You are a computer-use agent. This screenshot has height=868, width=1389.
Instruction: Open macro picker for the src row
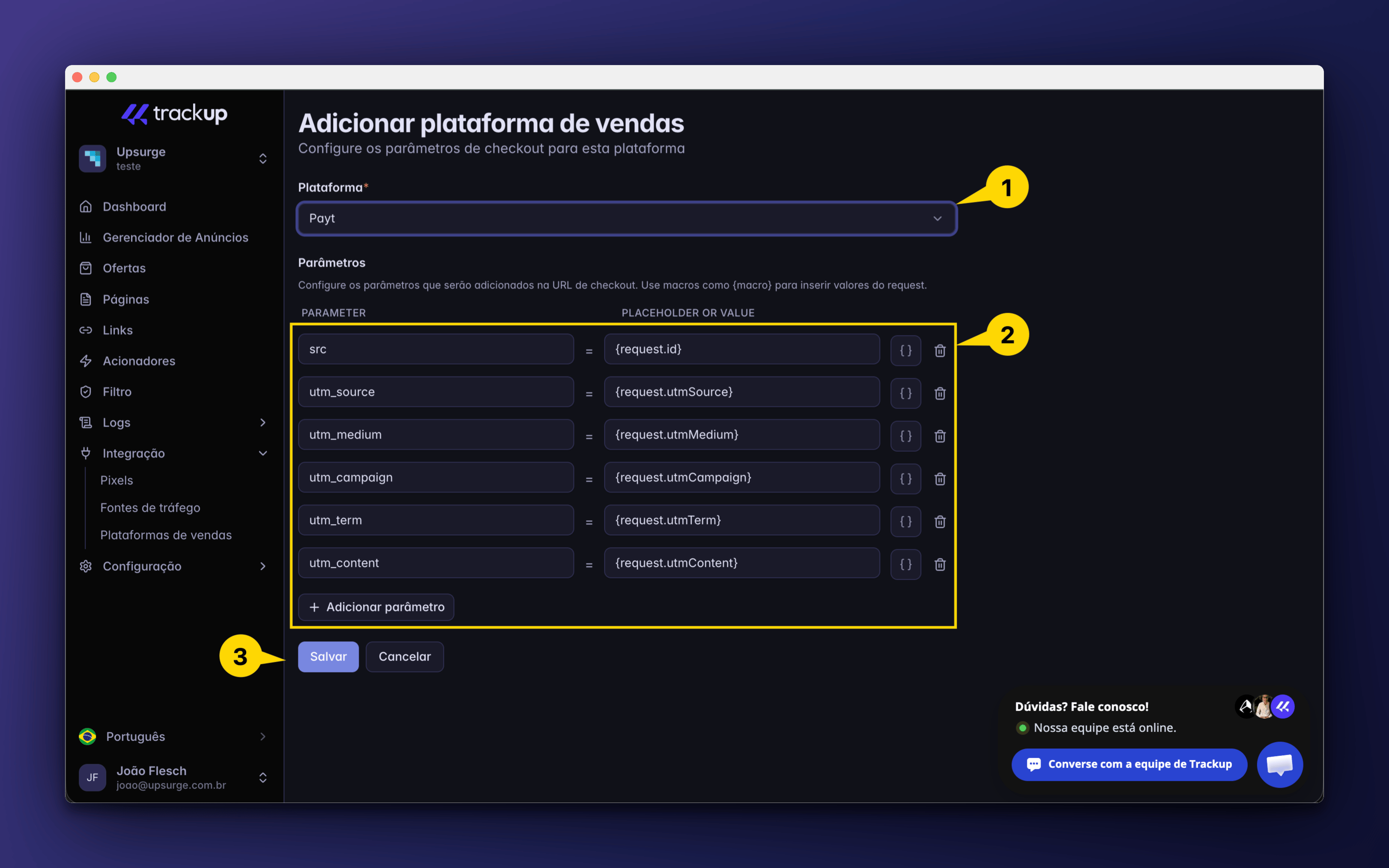coord(905,350)
